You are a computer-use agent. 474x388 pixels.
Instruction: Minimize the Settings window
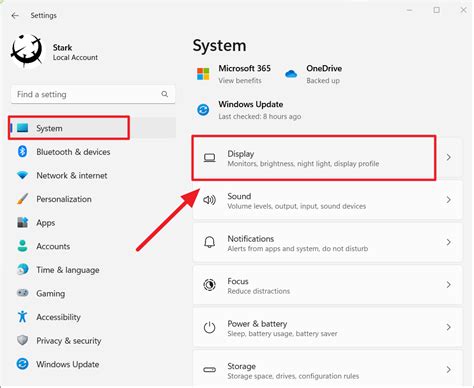pos(409,10)
